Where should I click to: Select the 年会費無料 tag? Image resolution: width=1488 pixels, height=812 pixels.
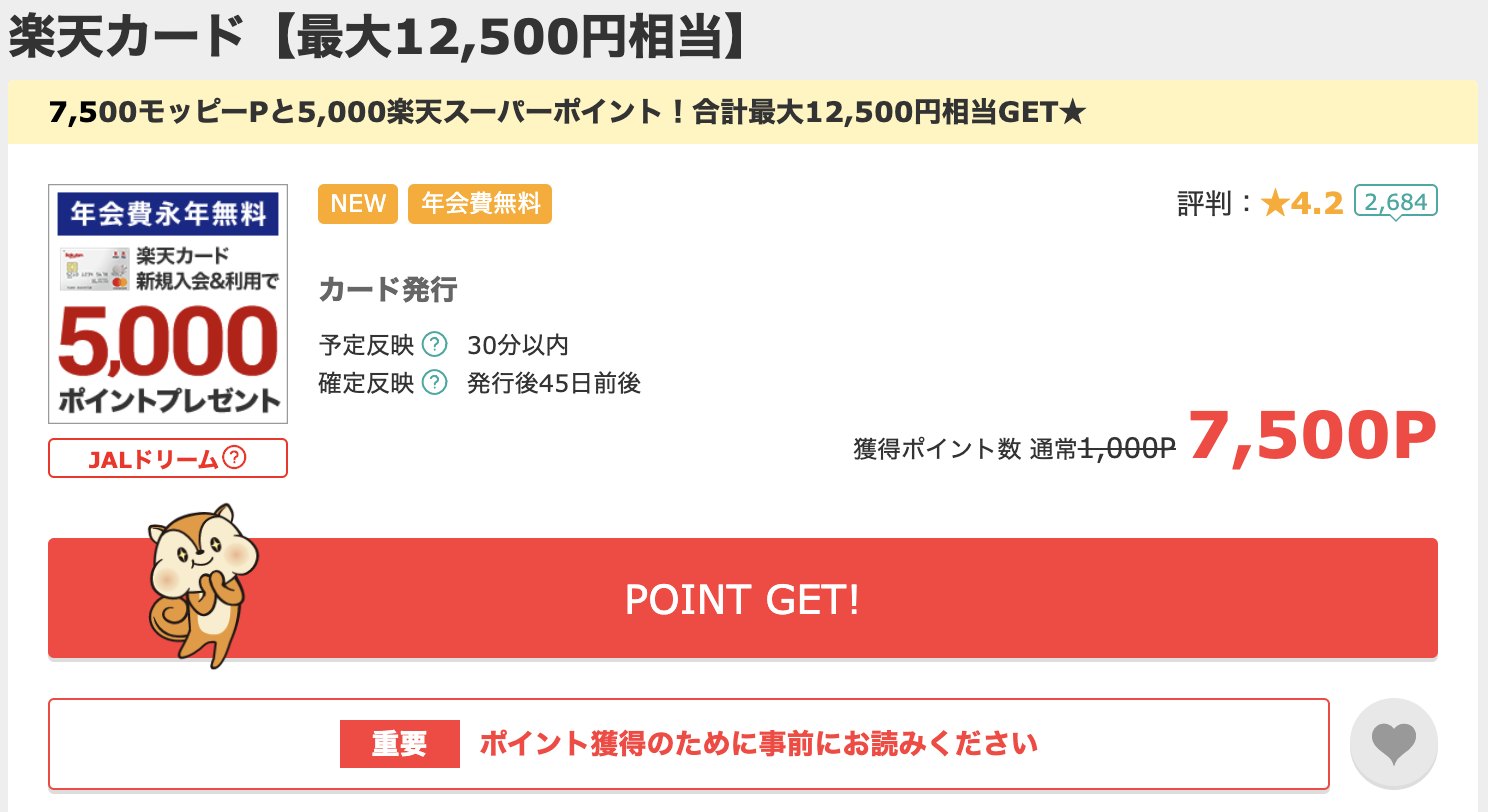click(480, 204)
